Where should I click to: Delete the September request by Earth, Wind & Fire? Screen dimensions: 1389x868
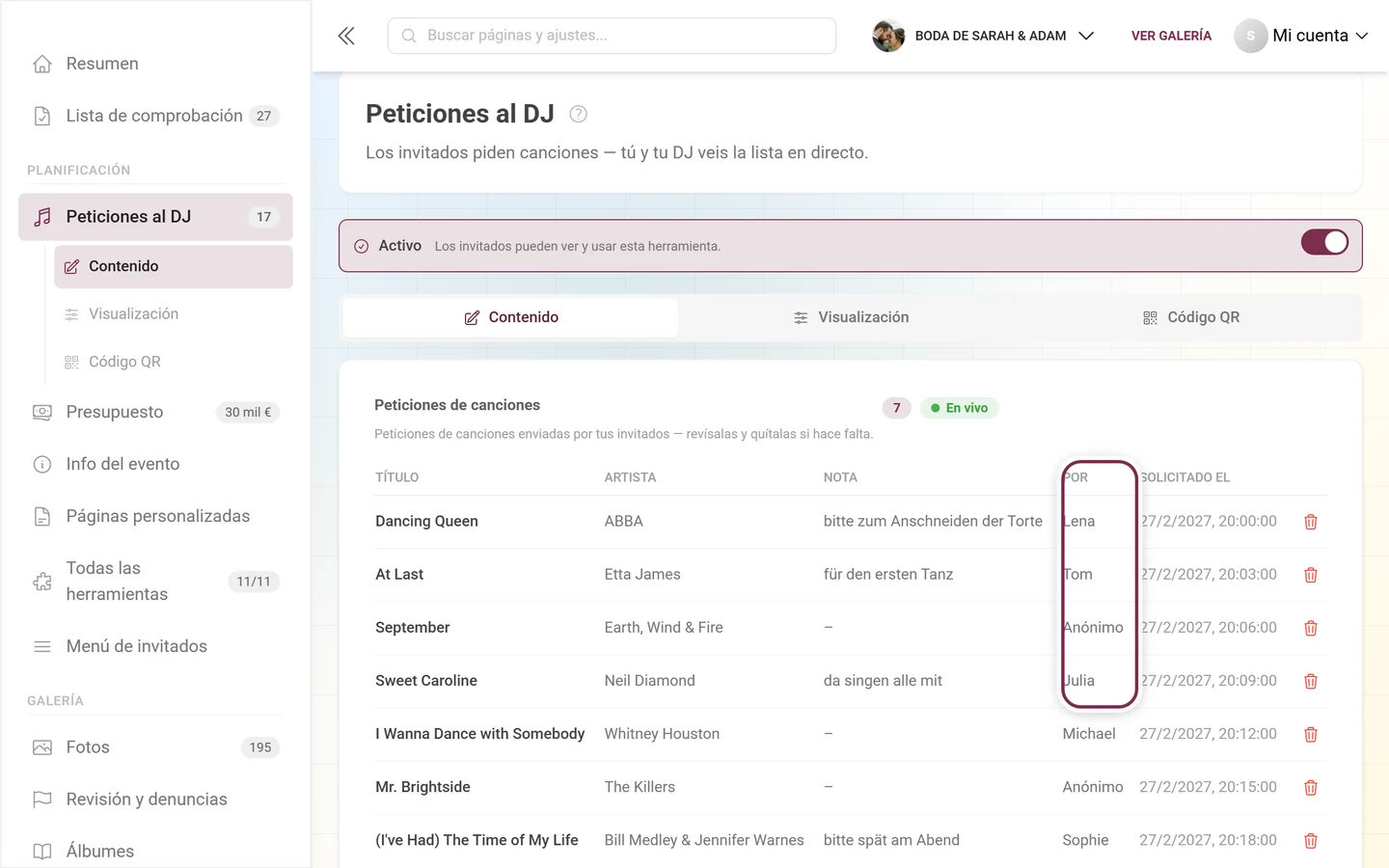click(1311, 628)
